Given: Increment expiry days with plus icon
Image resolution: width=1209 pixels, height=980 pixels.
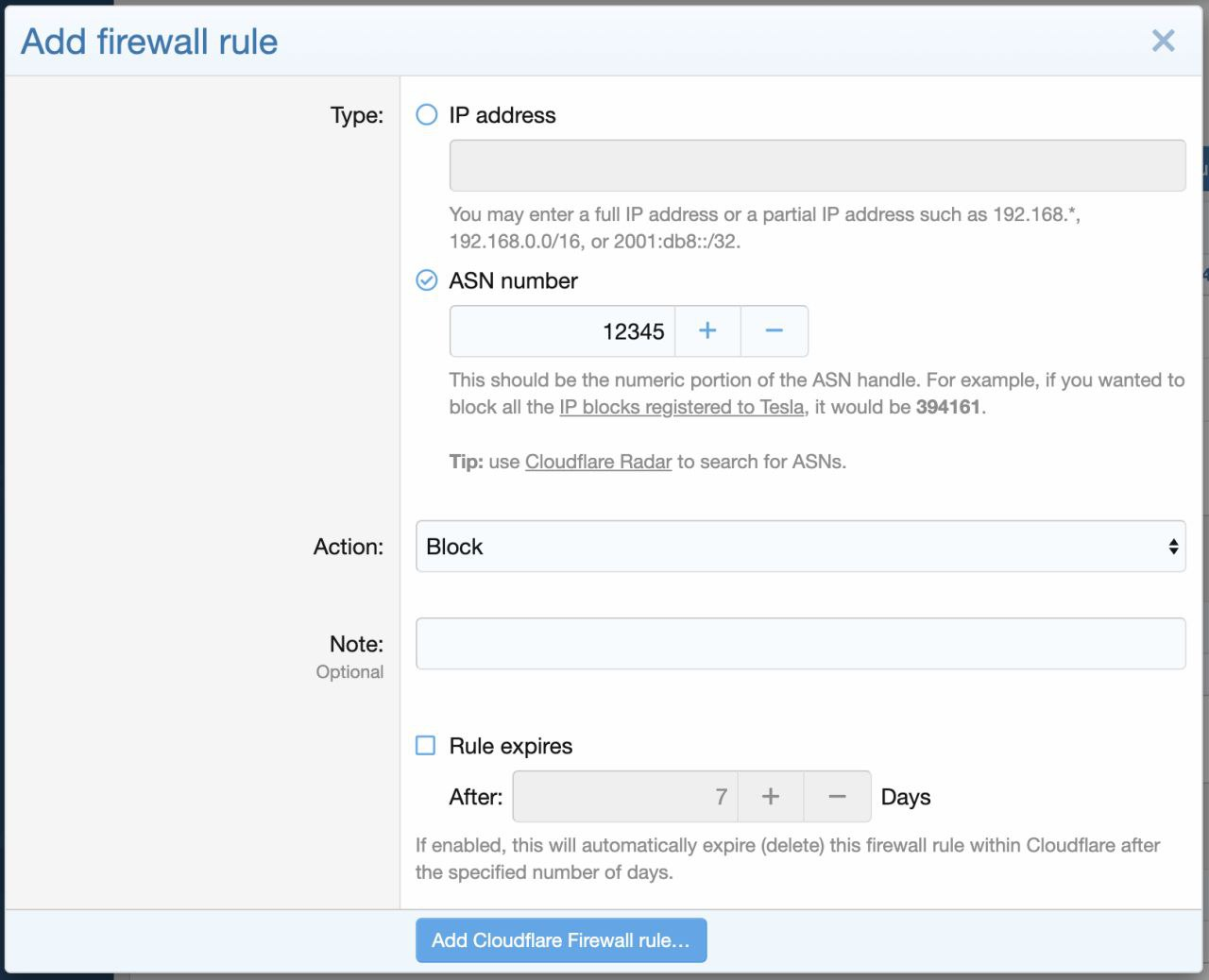Looking at the screenshot, I should pos(771,797).
